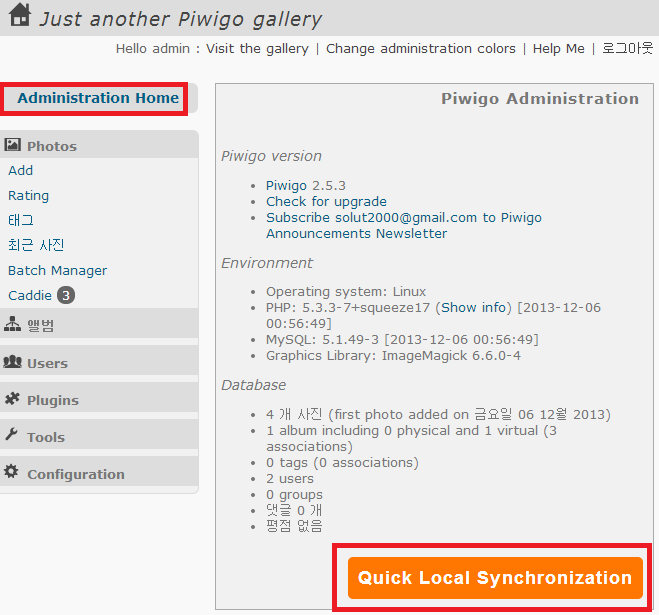Screen dimensions: 659x615
Task: Click the Configuration gear icon
Action: 13,472
